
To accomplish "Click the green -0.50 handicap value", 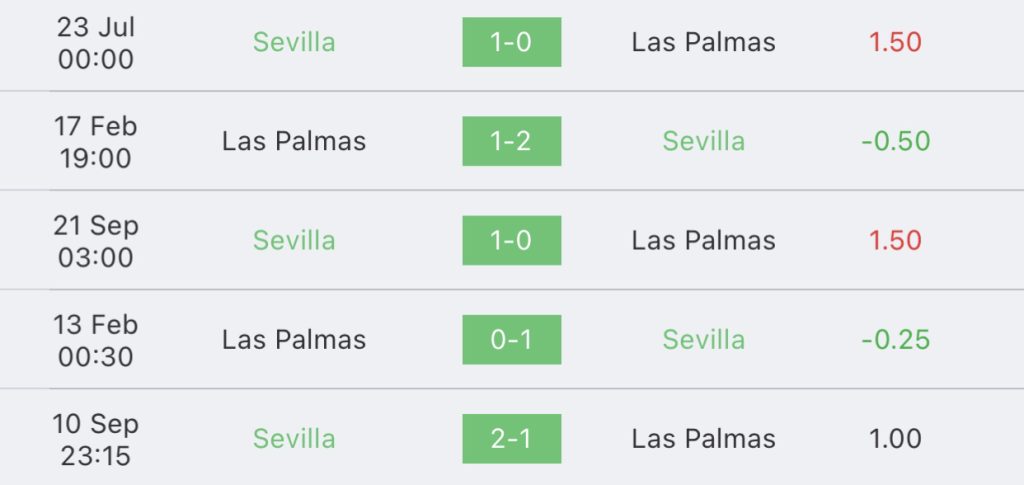I will click(x=895, y=142).
